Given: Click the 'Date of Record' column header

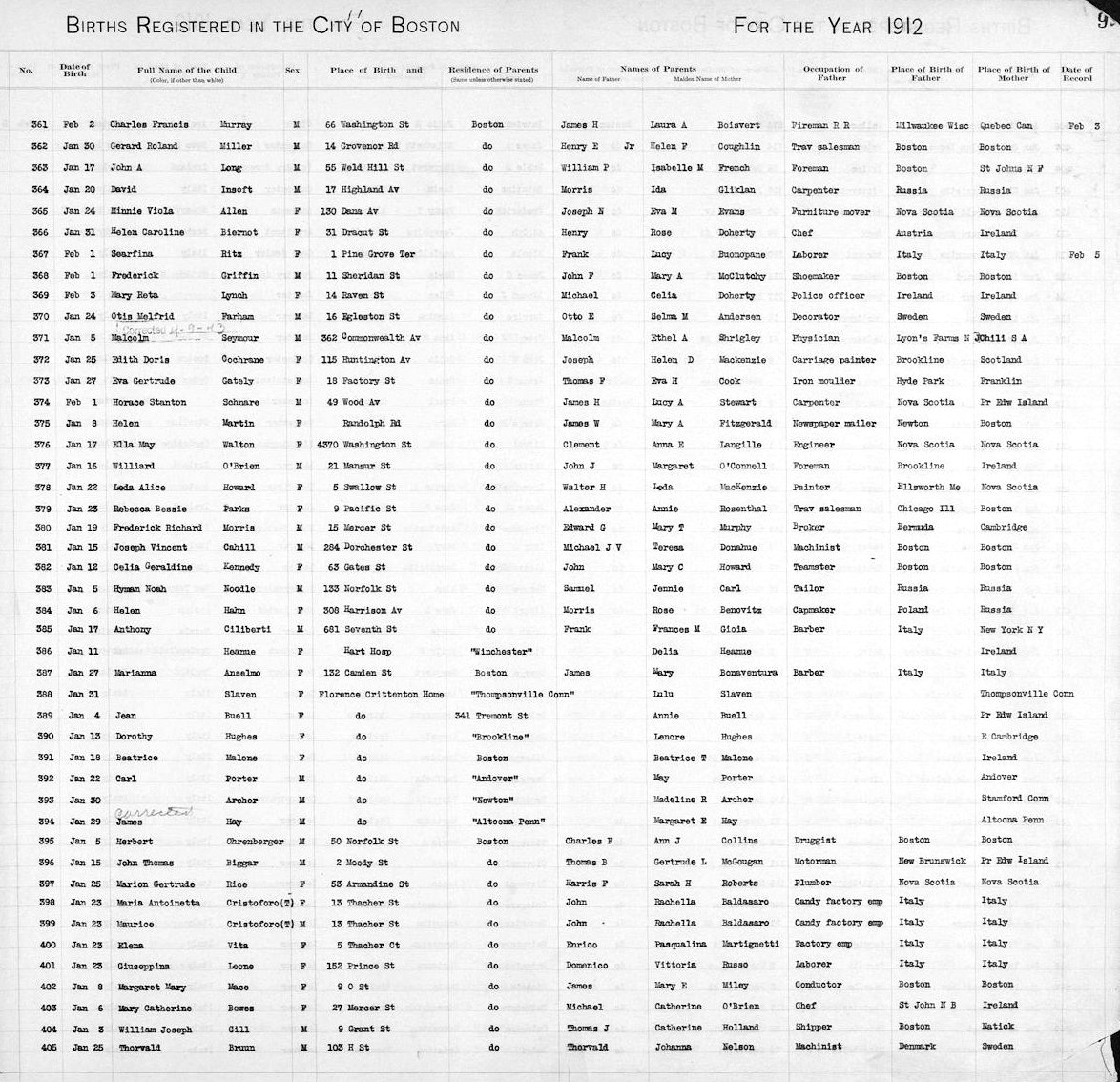Looking at the screenshot, I should tap(1077, 74).
